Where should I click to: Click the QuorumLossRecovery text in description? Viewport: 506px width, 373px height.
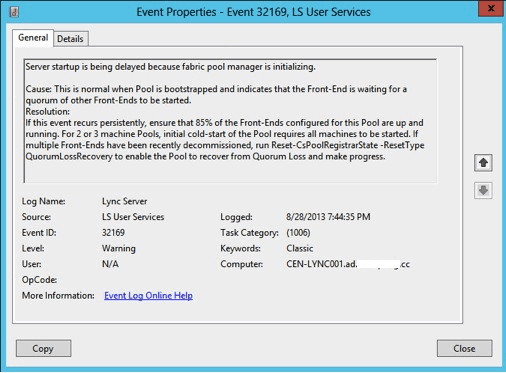[x=69, y=157]
